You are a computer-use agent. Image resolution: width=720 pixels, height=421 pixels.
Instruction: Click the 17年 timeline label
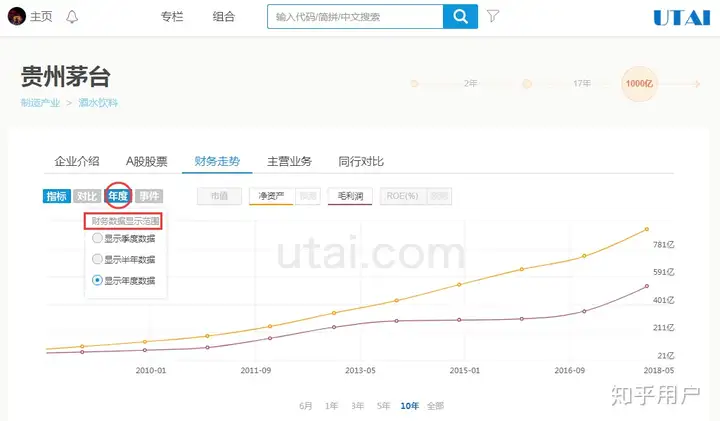click(x=582, y=84)
